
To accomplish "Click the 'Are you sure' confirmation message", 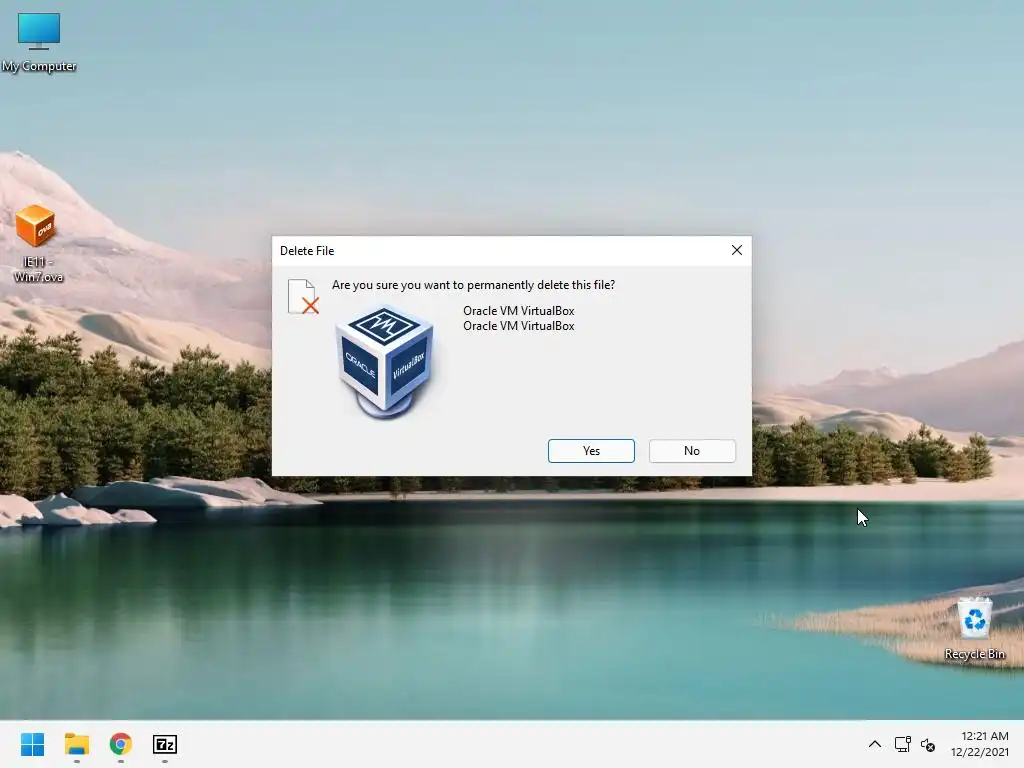I will click(473, 285).
